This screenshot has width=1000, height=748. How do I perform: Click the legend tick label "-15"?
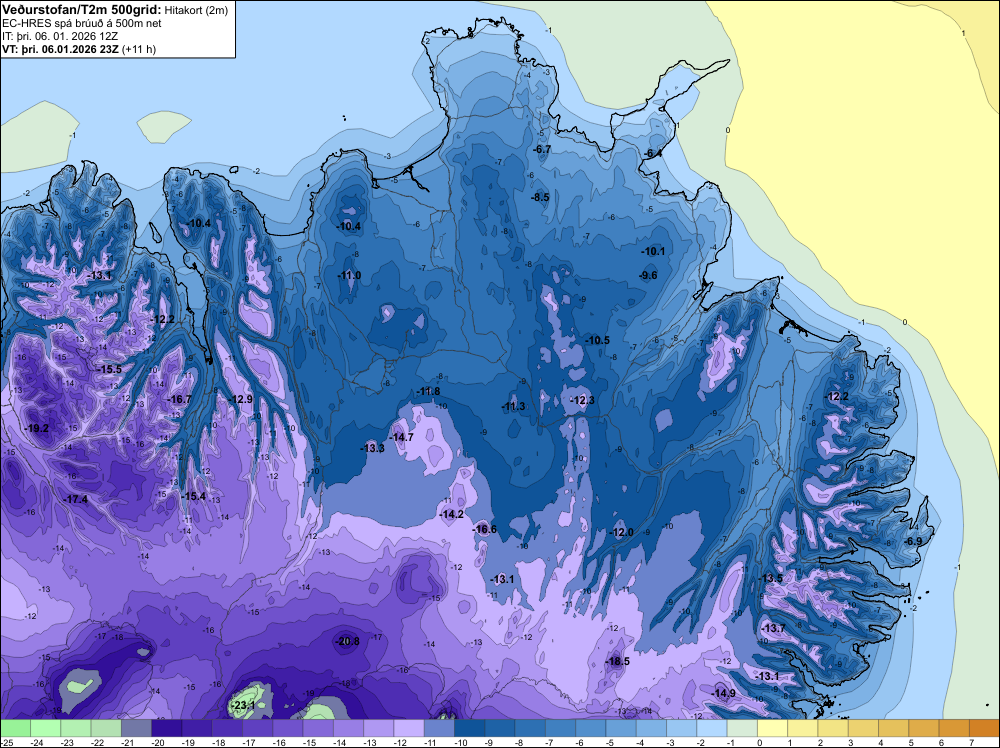(x=309, y=742)
